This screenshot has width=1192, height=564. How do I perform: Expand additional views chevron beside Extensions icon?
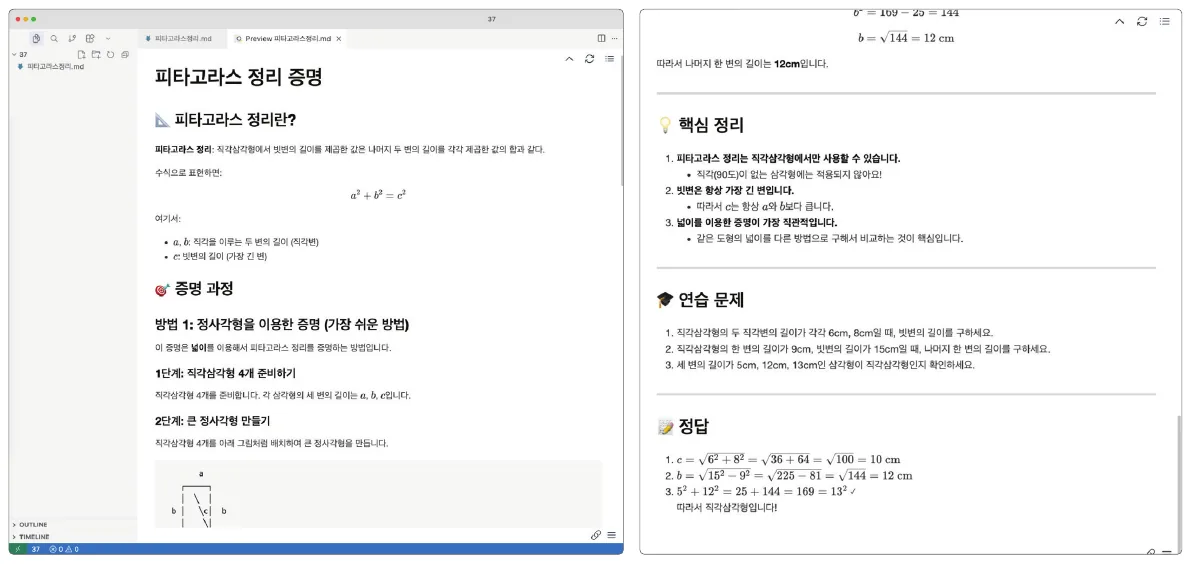[108, 38]
